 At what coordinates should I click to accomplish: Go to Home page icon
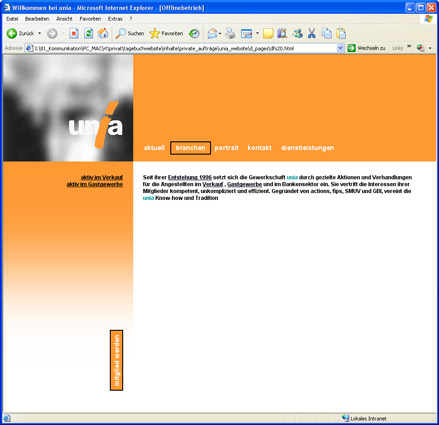pos(103,33)
